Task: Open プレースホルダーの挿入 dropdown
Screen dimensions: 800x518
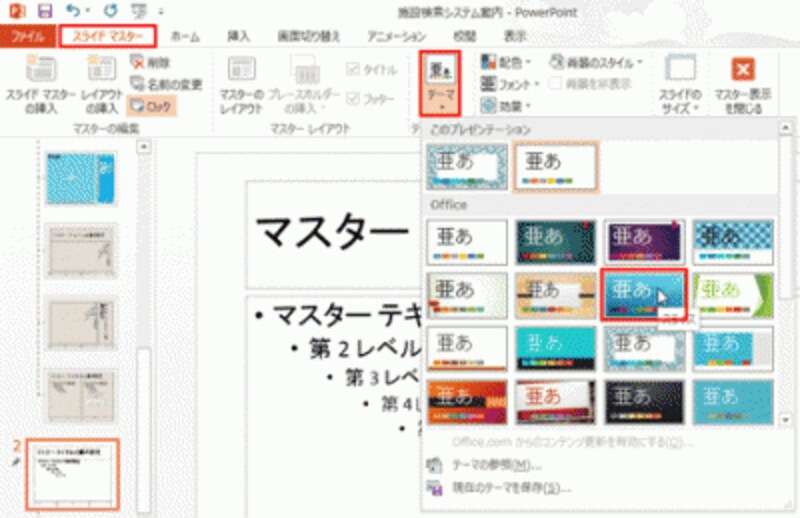Action: tap(304, 85)
